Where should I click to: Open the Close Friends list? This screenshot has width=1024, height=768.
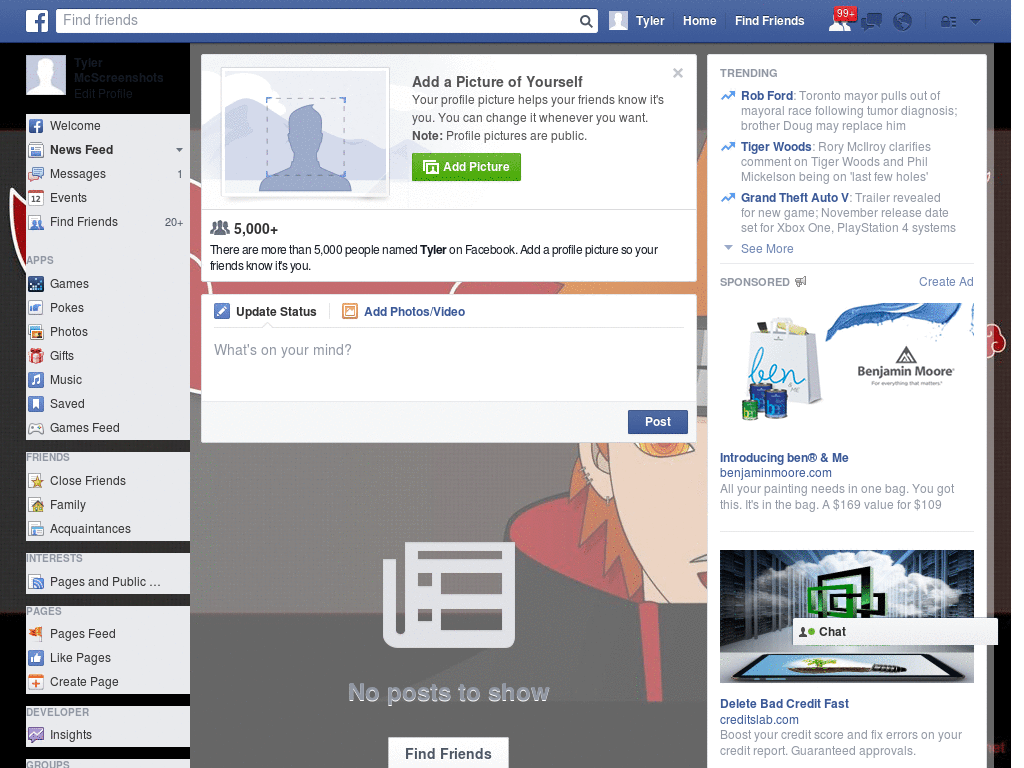108,481
